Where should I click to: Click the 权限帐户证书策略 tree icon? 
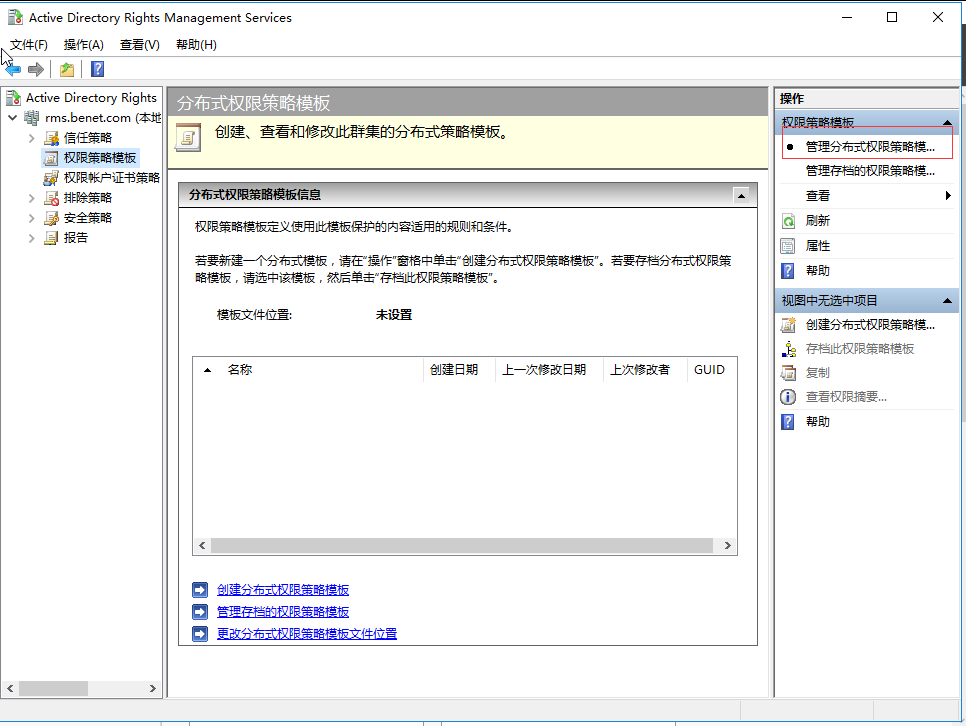pyautogui.click(x=51, y=178)
